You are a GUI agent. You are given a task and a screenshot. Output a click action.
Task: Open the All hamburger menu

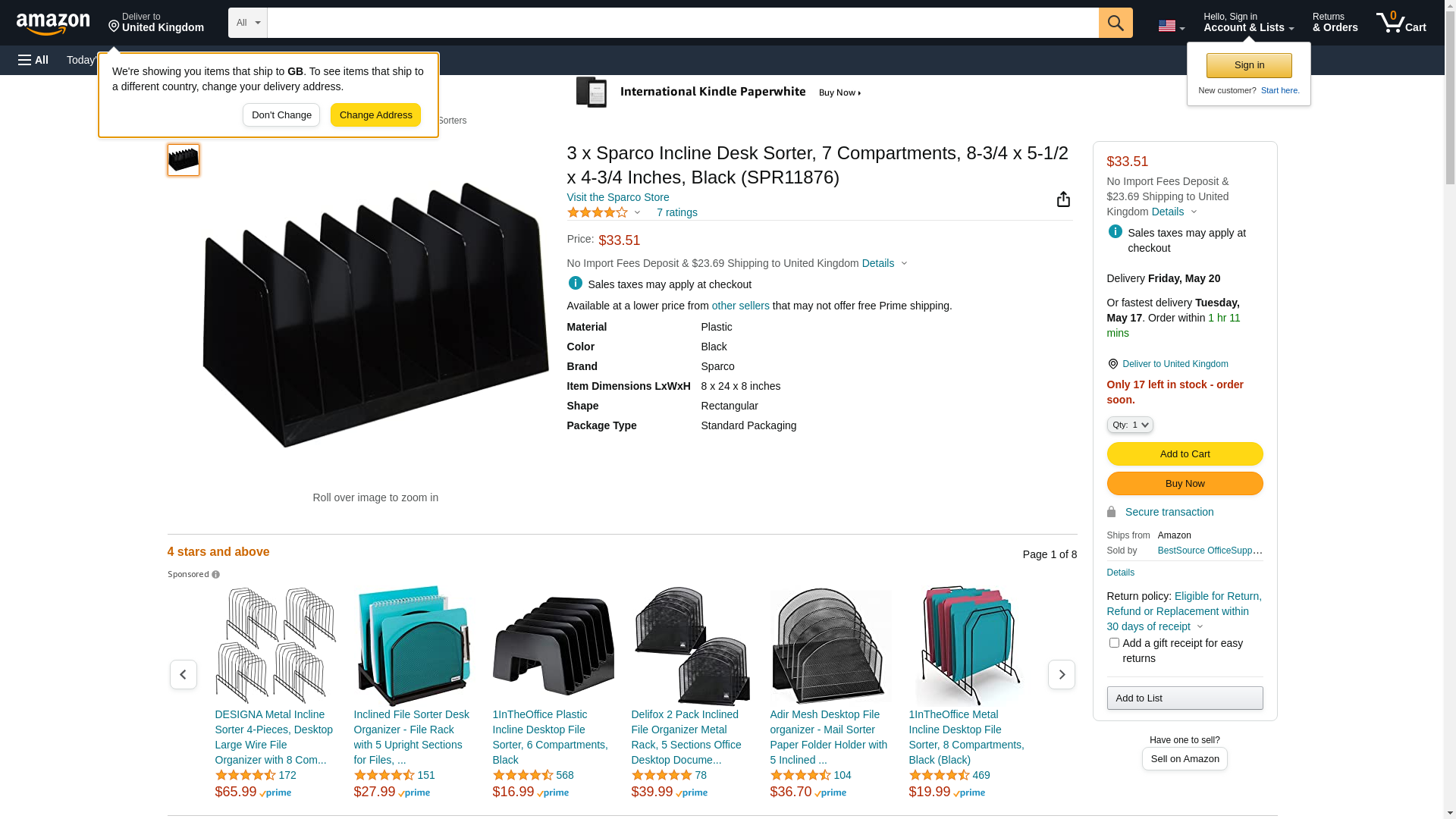tap(33, 60)
